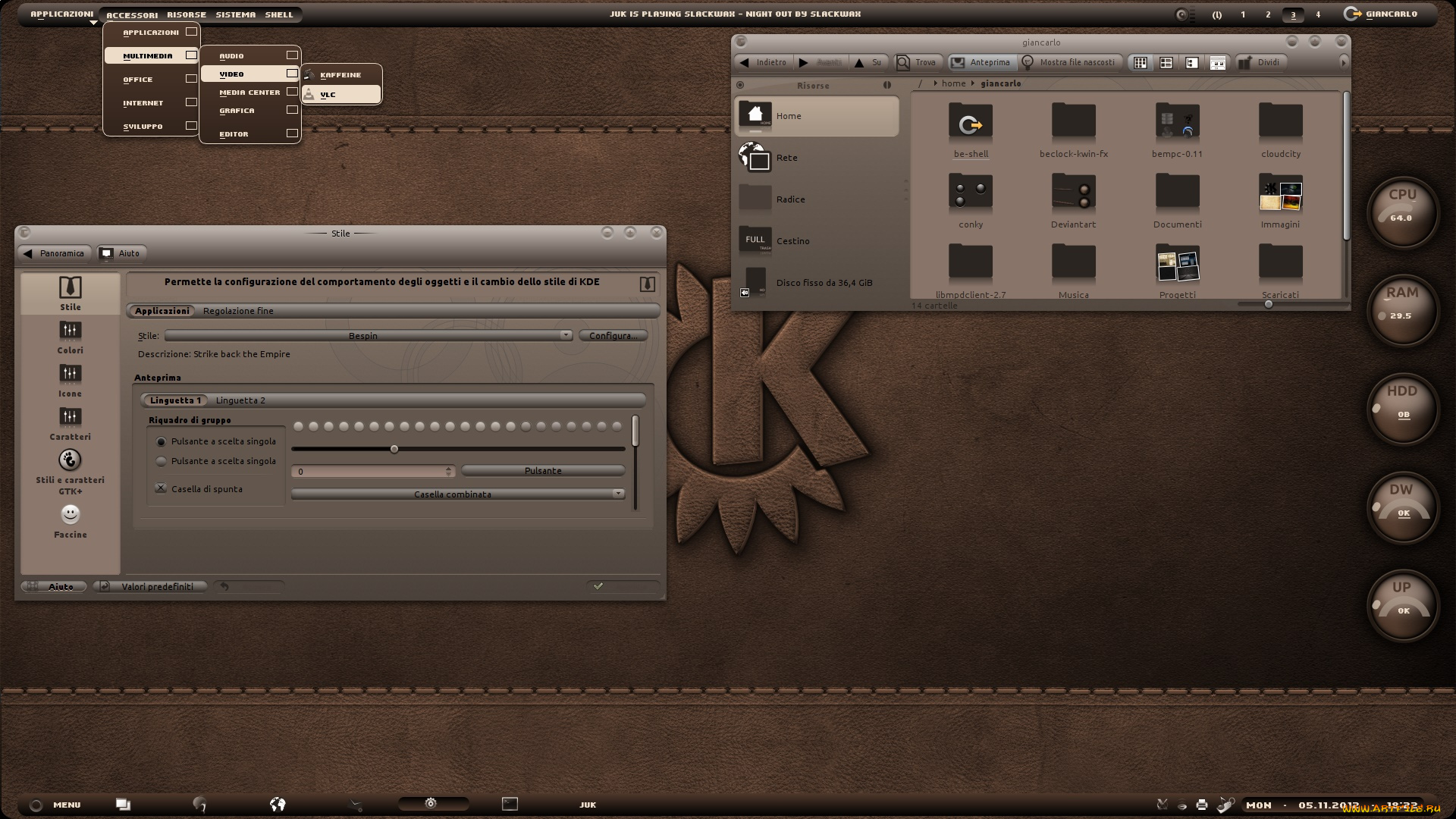
Task: Open the Rete network place
Action: (x=786, y=158)
